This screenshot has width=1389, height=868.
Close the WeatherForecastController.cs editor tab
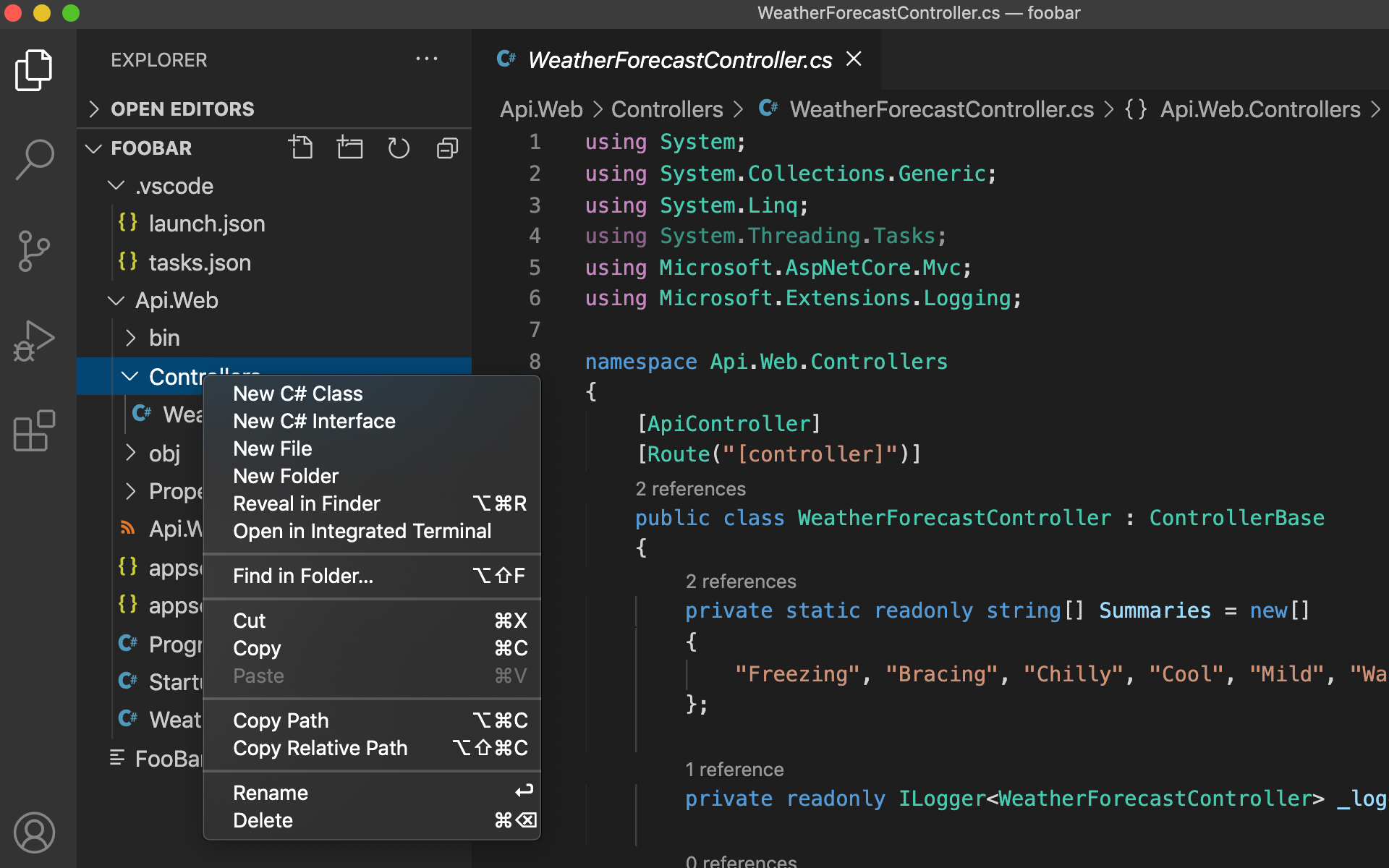[854, 59]
